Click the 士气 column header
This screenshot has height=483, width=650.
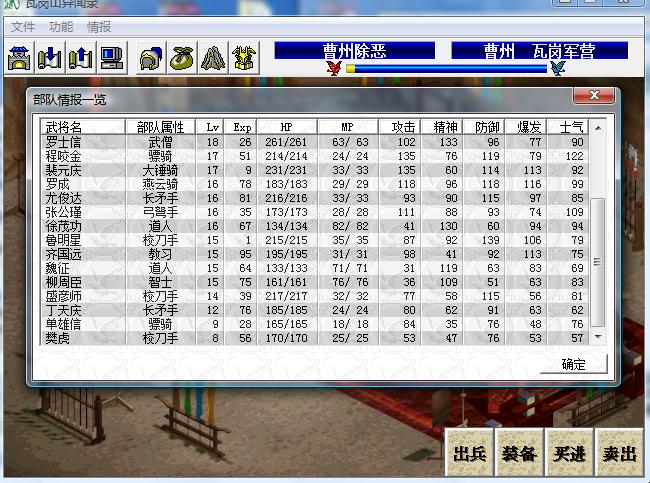click(x=568, y=127)
